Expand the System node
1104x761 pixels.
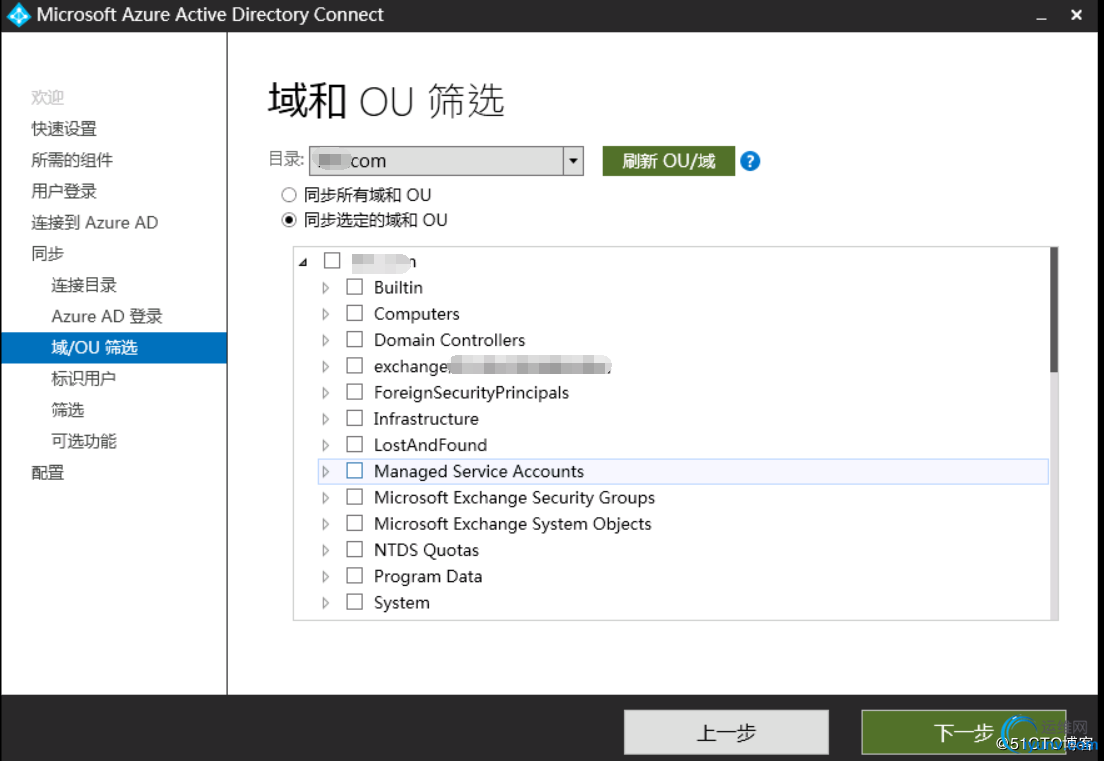click(325, 603)
